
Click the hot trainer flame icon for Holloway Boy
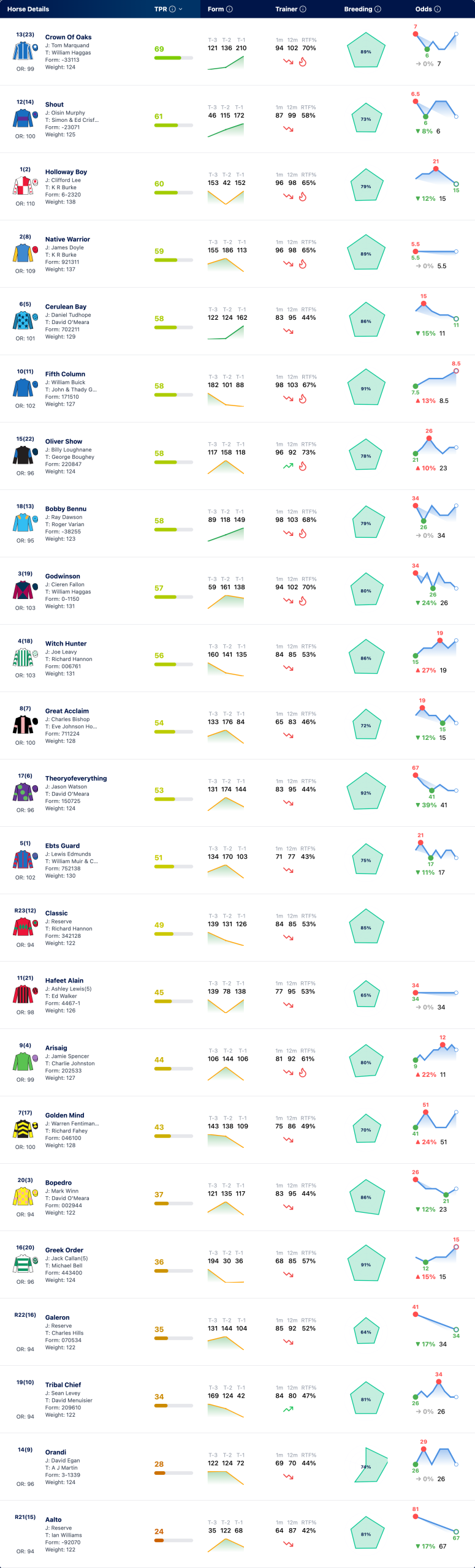pos(303,197)
